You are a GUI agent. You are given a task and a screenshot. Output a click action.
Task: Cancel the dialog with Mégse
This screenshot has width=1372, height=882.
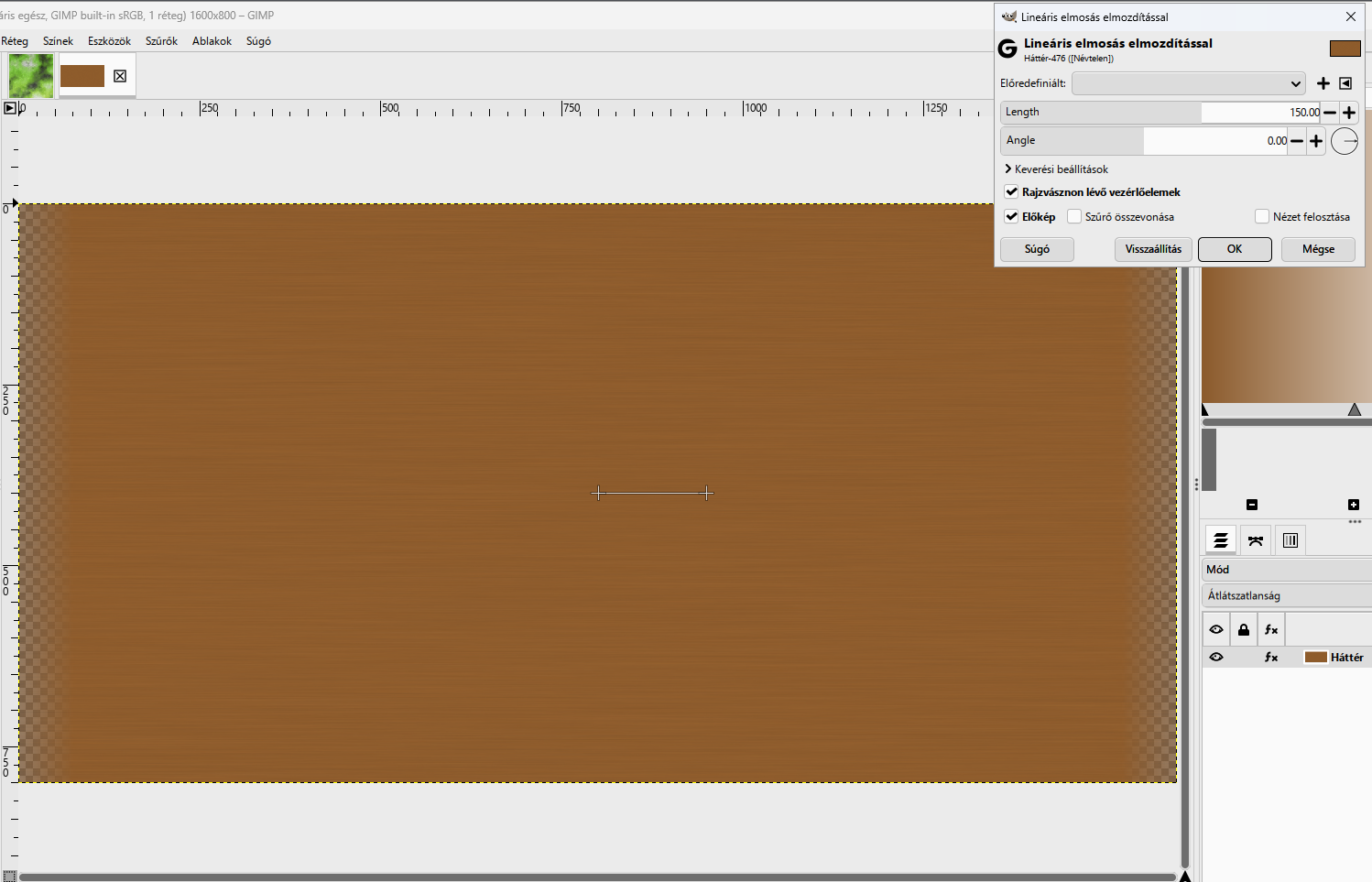tap(1318, 249)
